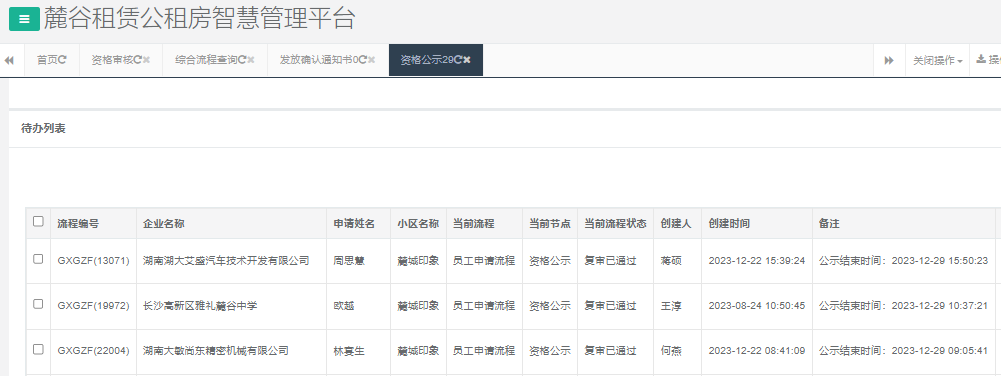
Task: Click 员工申请流程 in 林宴生 row
Action: pyautogui.click(x=484, y=350)
